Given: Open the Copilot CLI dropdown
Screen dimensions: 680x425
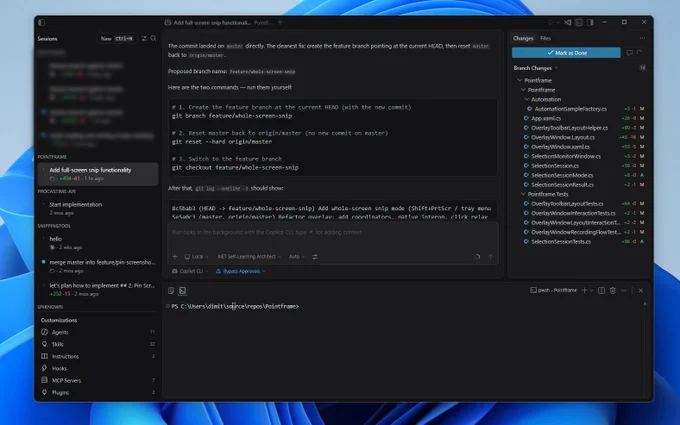Looking at the screenshot, I should pyautogui.click(x=190, y=271).
